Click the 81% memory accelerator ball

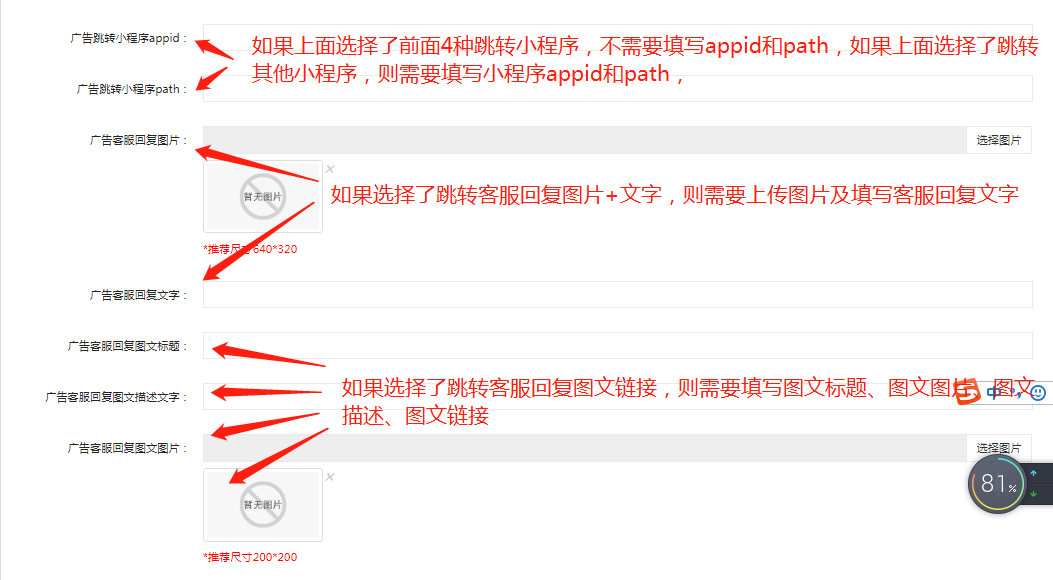pos(997,484)
